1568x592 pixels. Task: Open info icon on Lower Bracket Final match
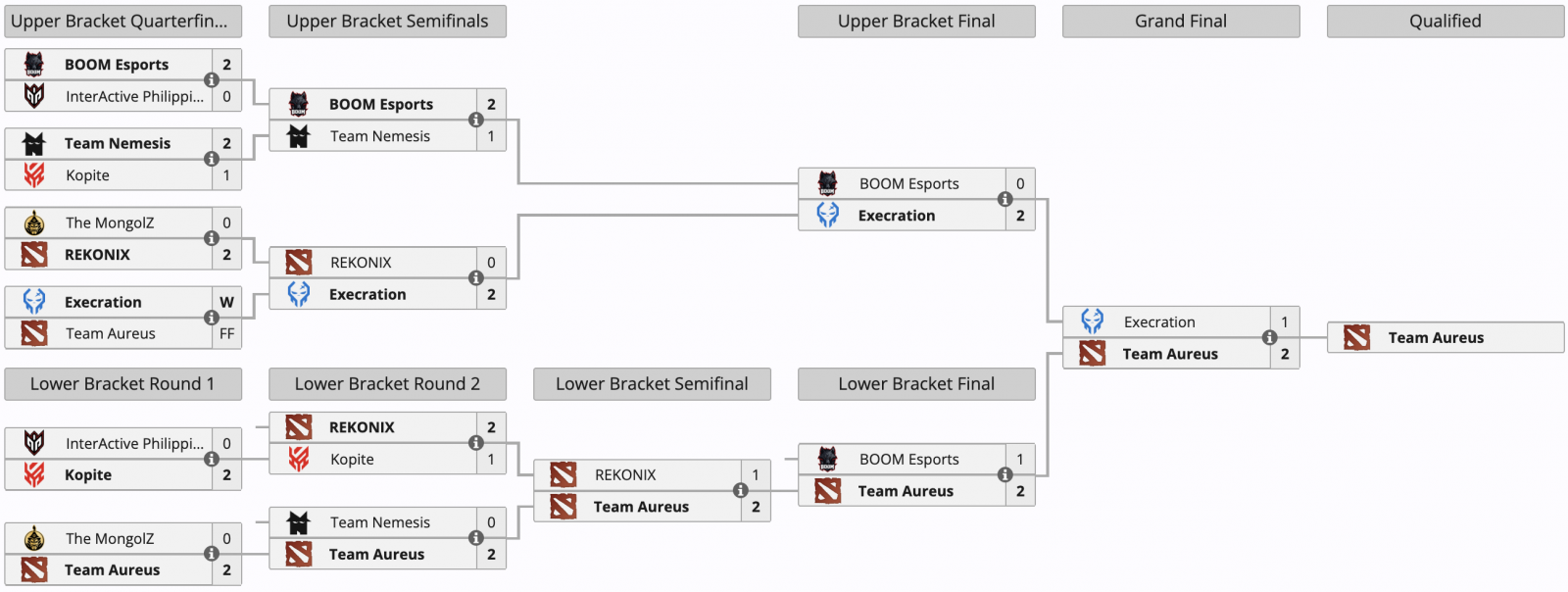coord(1005,474)
